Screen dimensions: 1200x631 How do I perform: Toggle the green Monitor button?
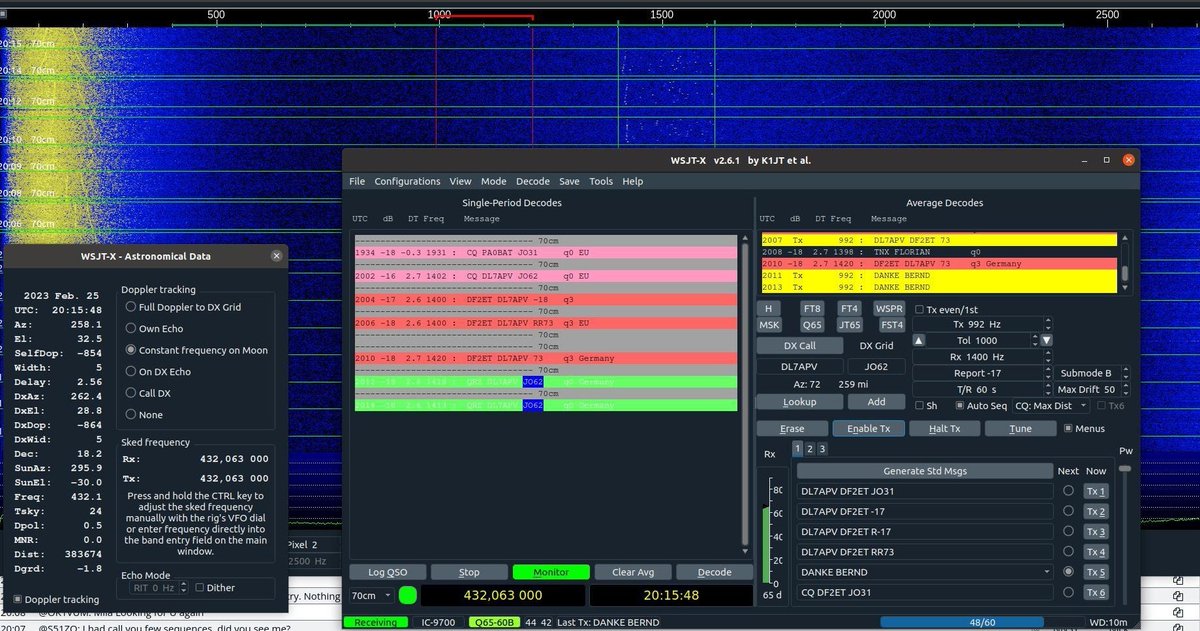551,572
